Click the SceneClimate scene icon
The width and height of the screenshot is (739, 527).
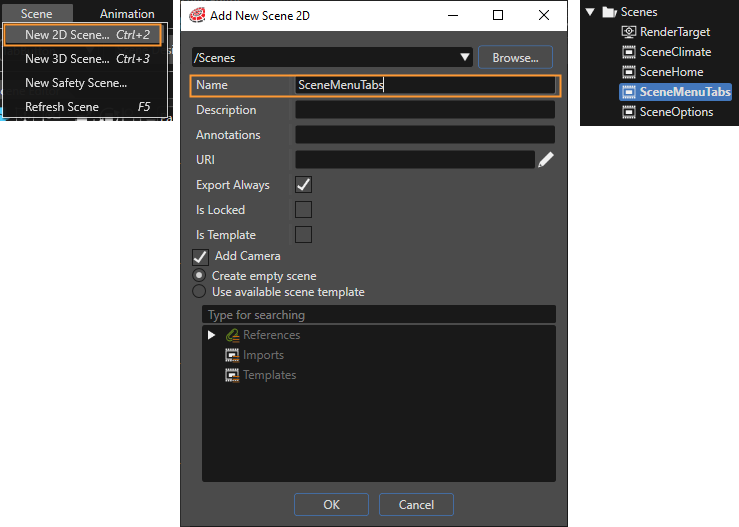pyautogui.click(x=629, y=52)
